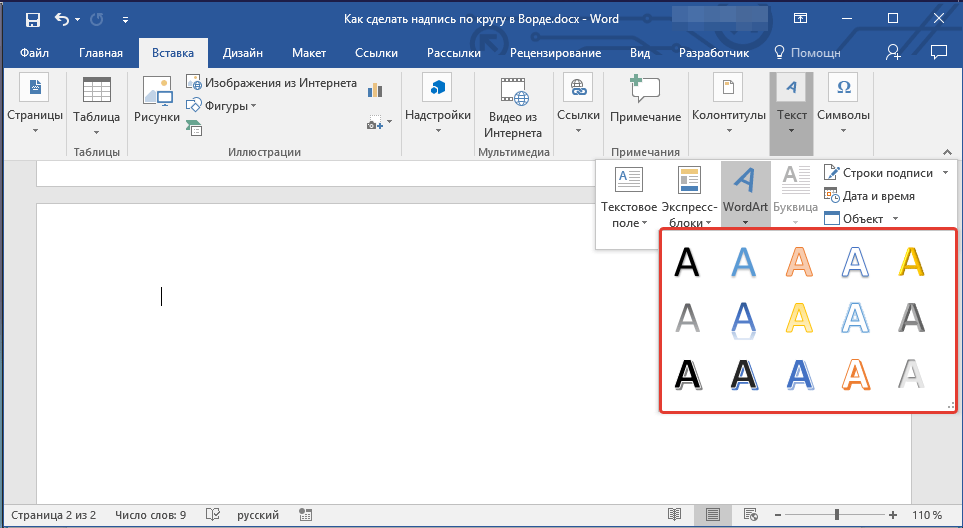Open the spelling check icon in status bar
Screen dimensions: 963x528
[x=212, y=515]
